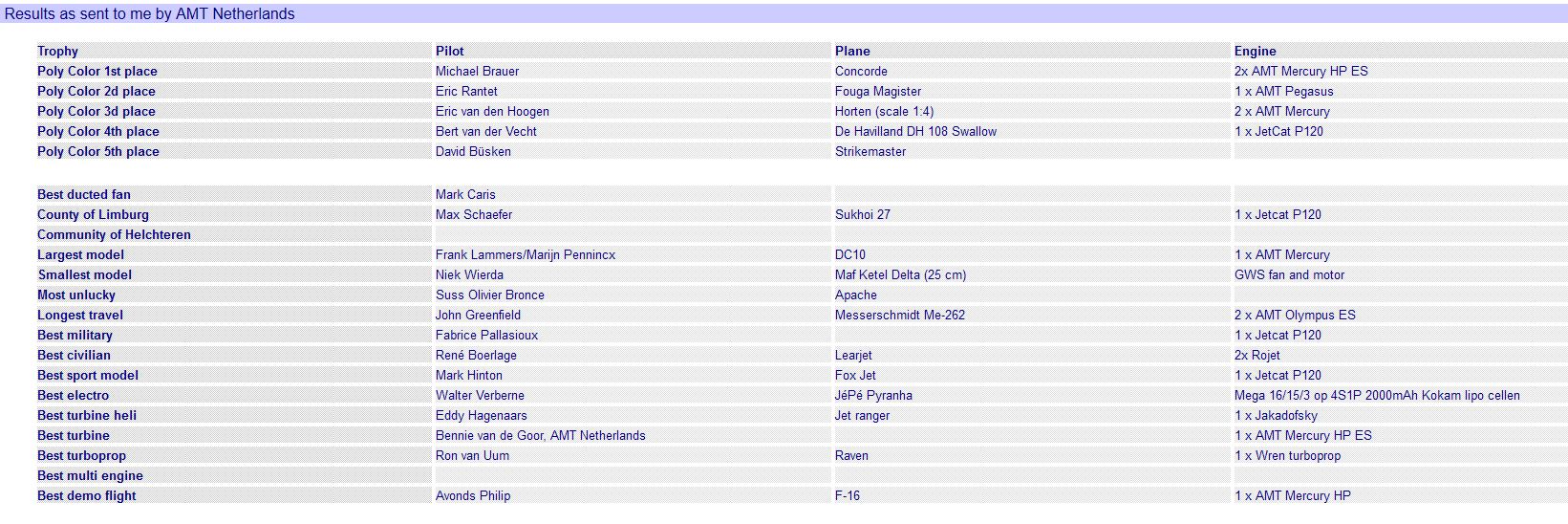The image size is (1568, 524).
Task: Click plane 'Maf Ketel Delta (25 cm)'
Action: pos(900,274)
